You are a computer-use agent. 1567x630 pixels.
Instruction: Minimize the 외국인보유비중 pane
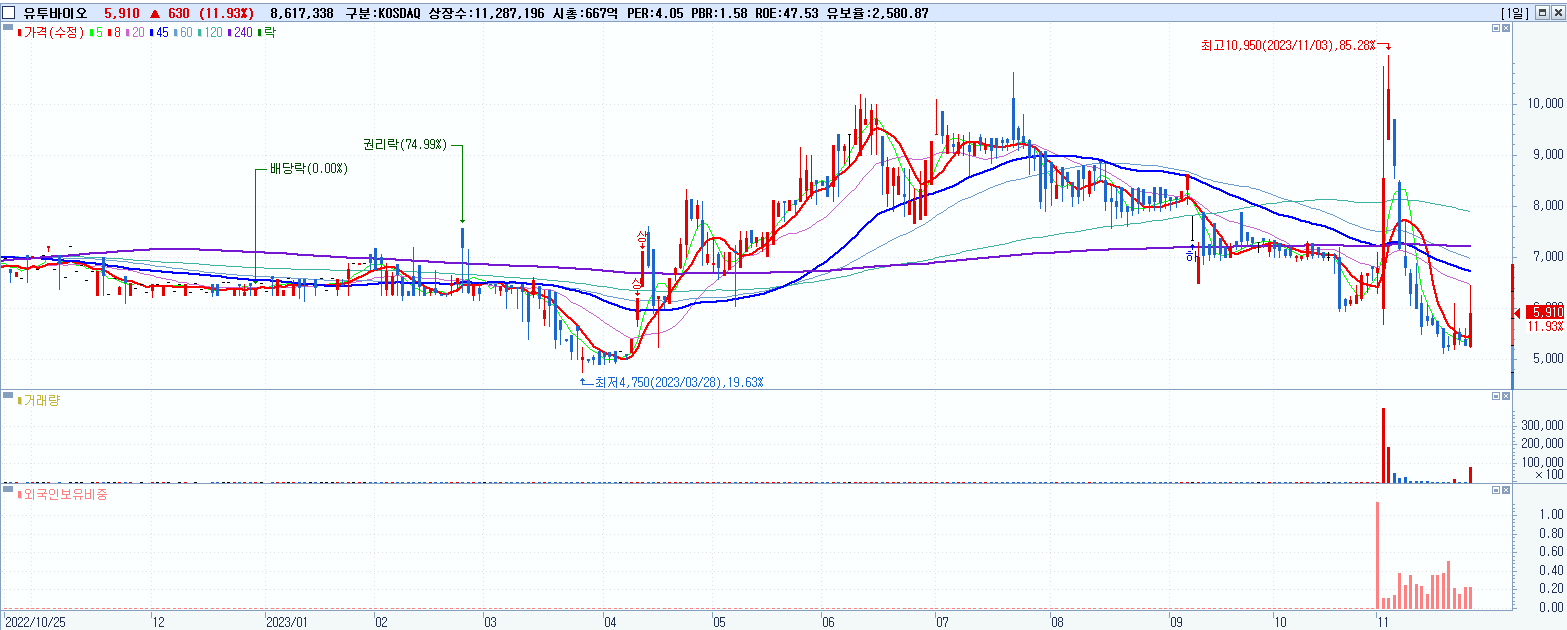[1496, 490]
